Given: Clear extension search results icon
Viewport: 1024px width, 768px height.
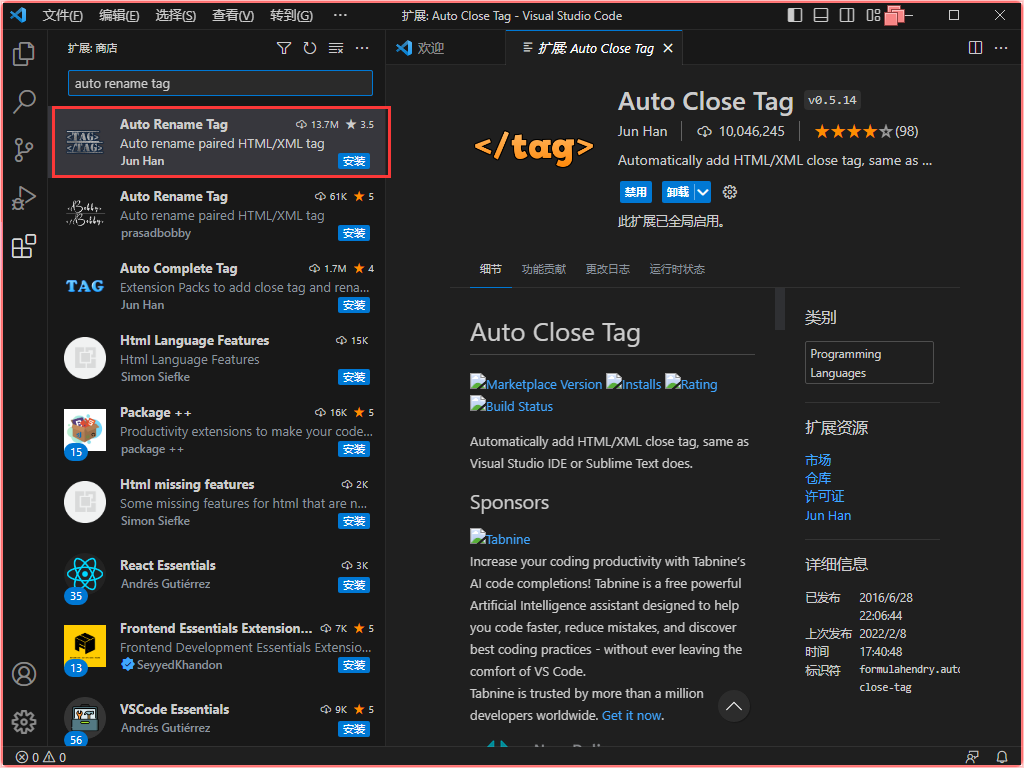Looking at the screenshot, I should (x=336, y=48).
